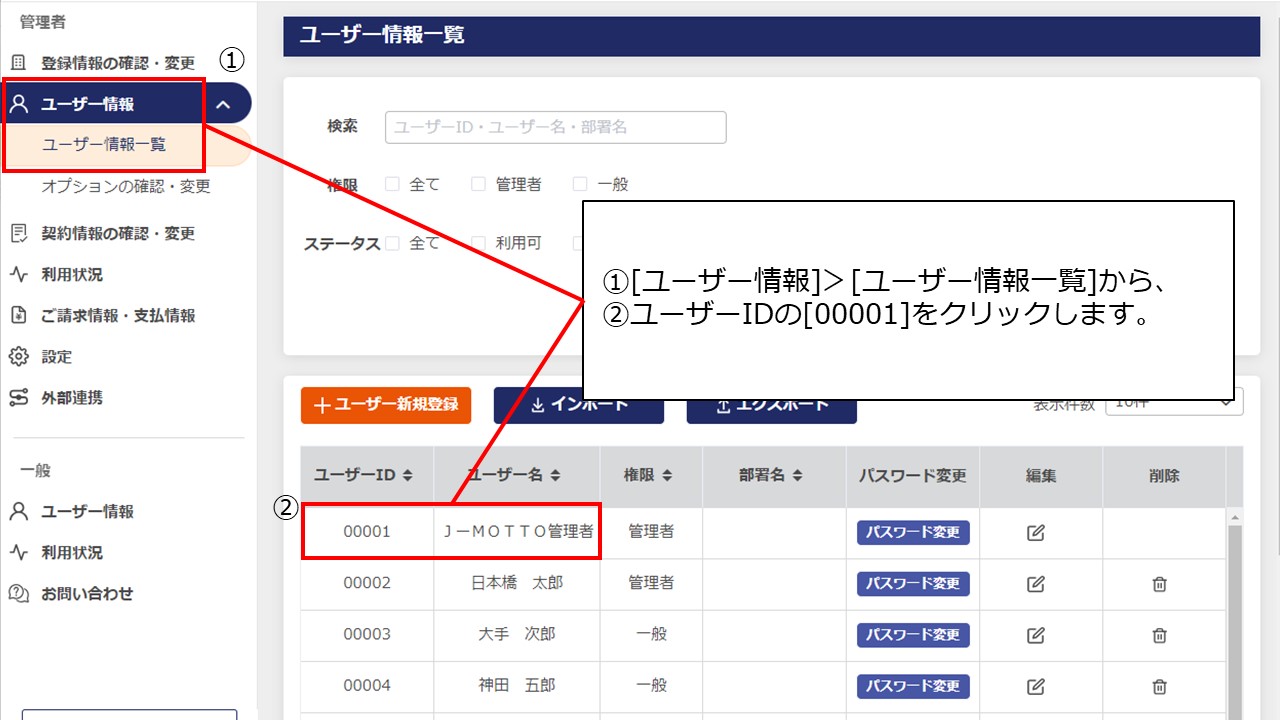Viewport: 1280px width, 720px height.
Task: Click edit icon for user 00001
Action: [x=1036, y=533]
